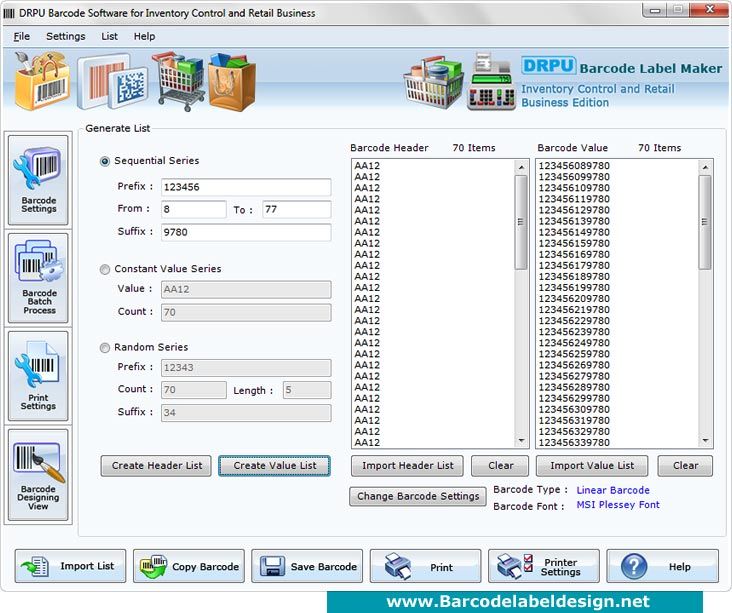Viewport: 732px width, 613px height.
Task: Click the Random Series Prefix field 12343
Action: click(x=246, y=368)
